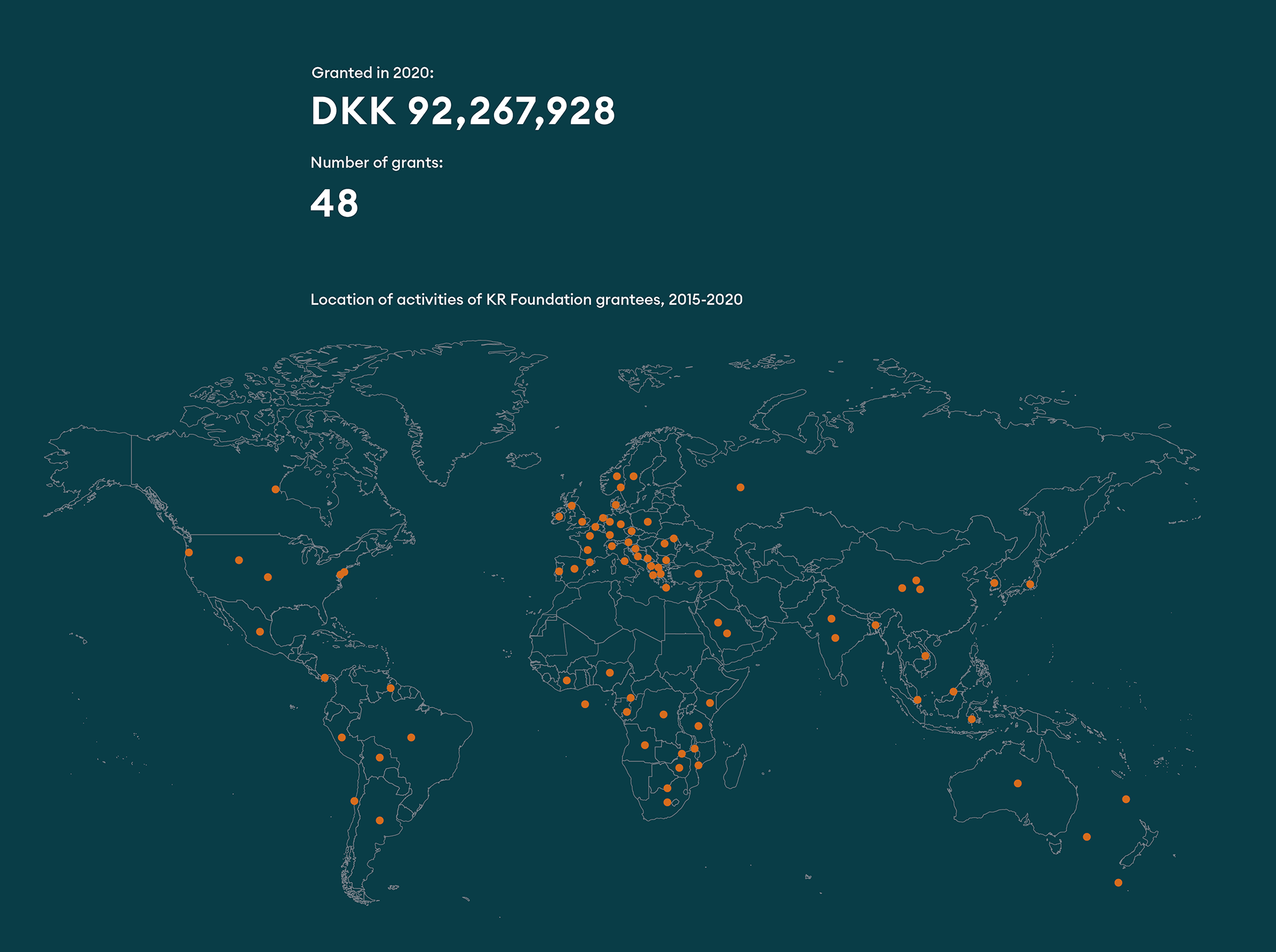1276x952 pixels.
Task: Select the orange dot in the Tasman Sea
Action: (1087, 837)
